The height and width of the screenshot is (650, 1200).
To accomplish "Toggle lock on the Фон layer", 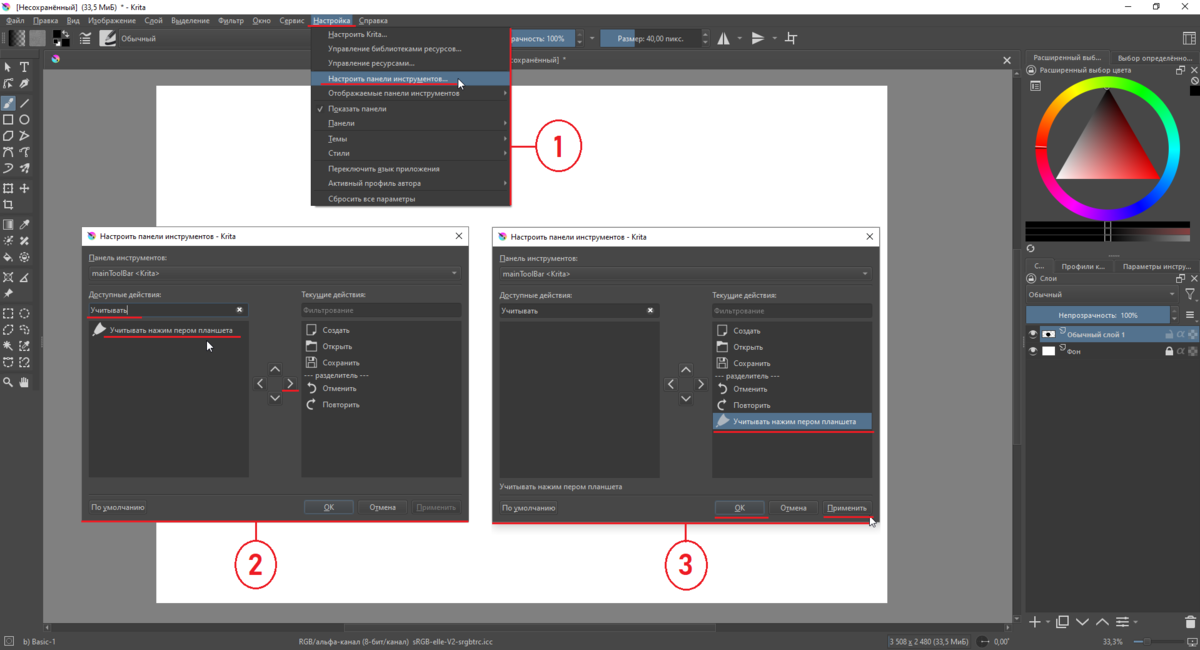I will [1168, 351].
